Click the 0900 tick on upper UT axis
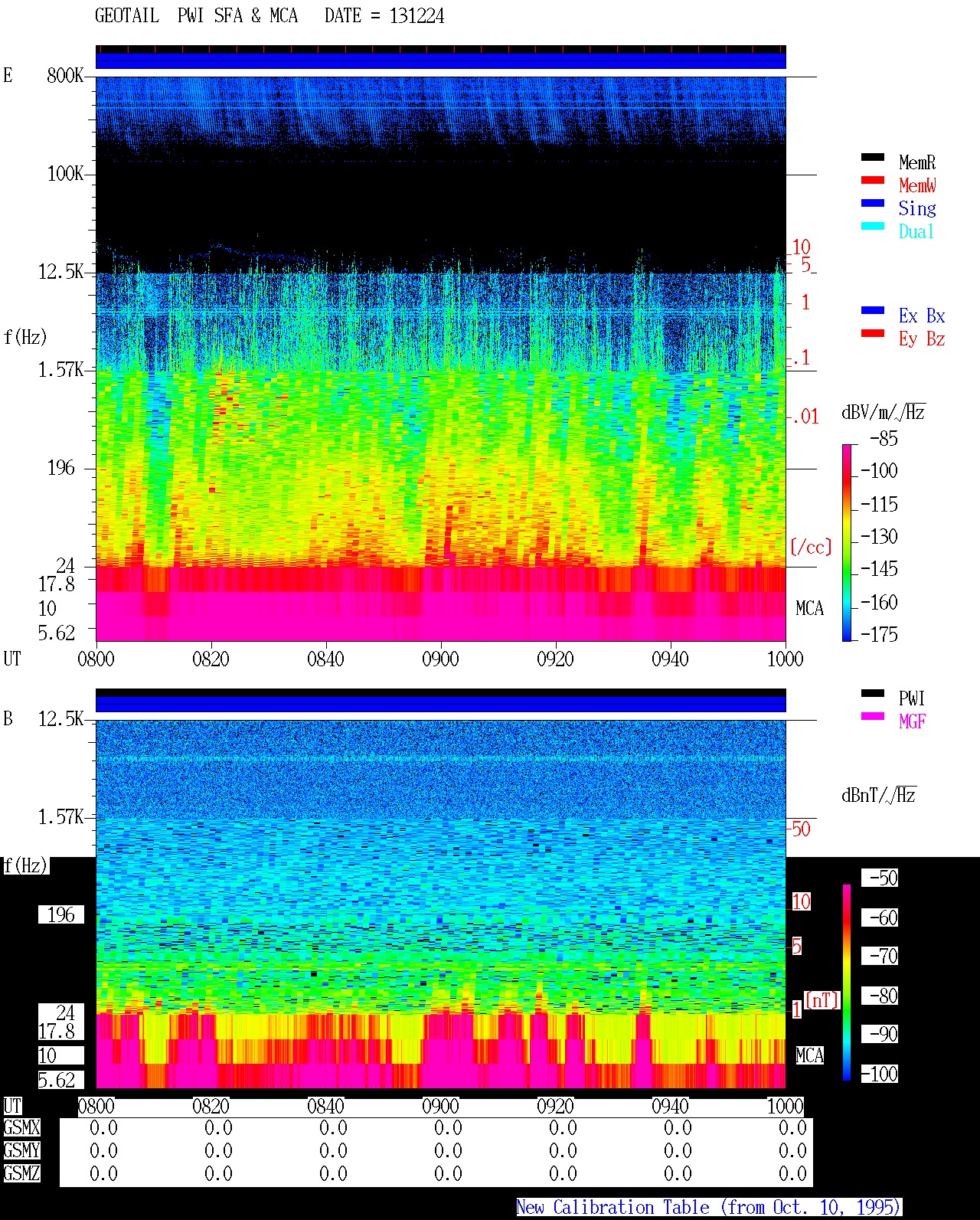 (x=440, y=659)
